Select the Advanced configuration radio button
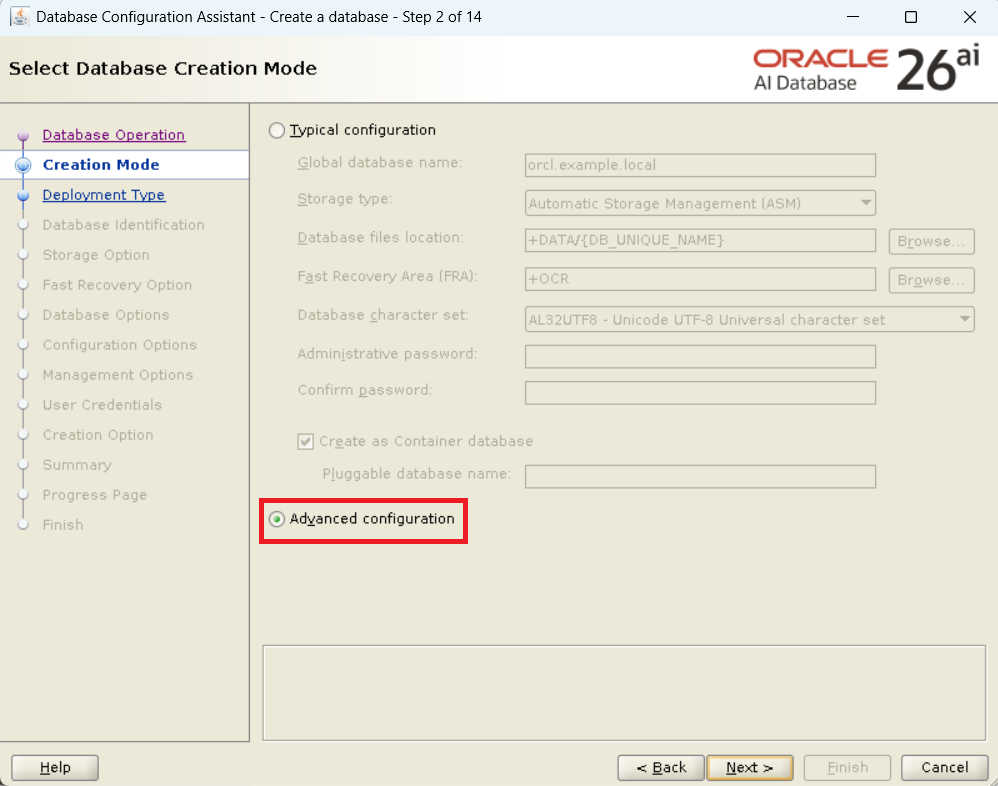The width and height of the screenshot is (998, 786). (x=277, y=520)
